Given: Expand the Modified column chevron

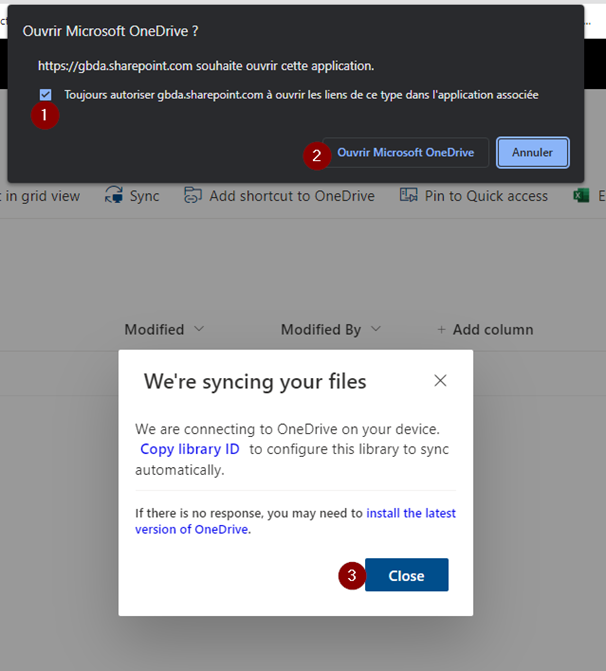Looking at the screenshot, I should 199,329.
